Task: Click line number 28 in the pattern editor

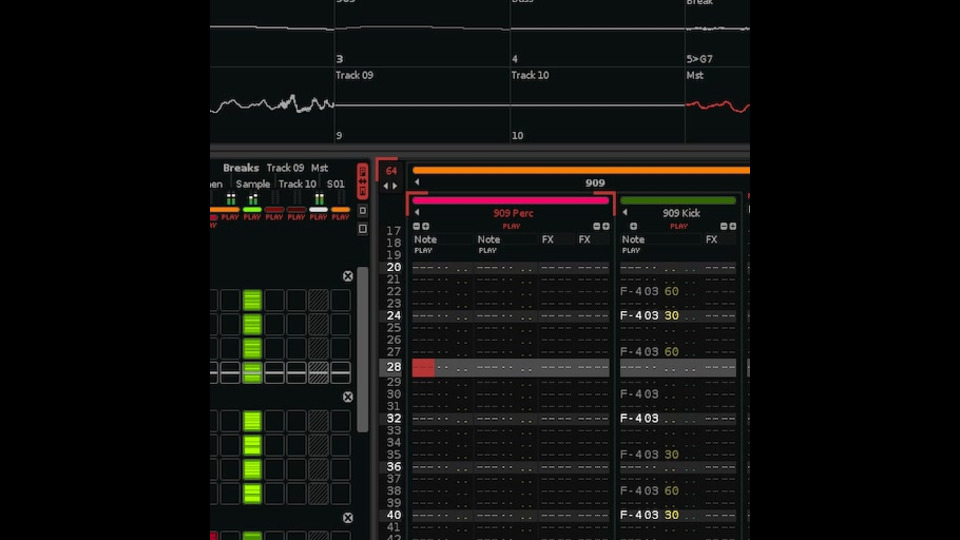Action: (393, 367)
